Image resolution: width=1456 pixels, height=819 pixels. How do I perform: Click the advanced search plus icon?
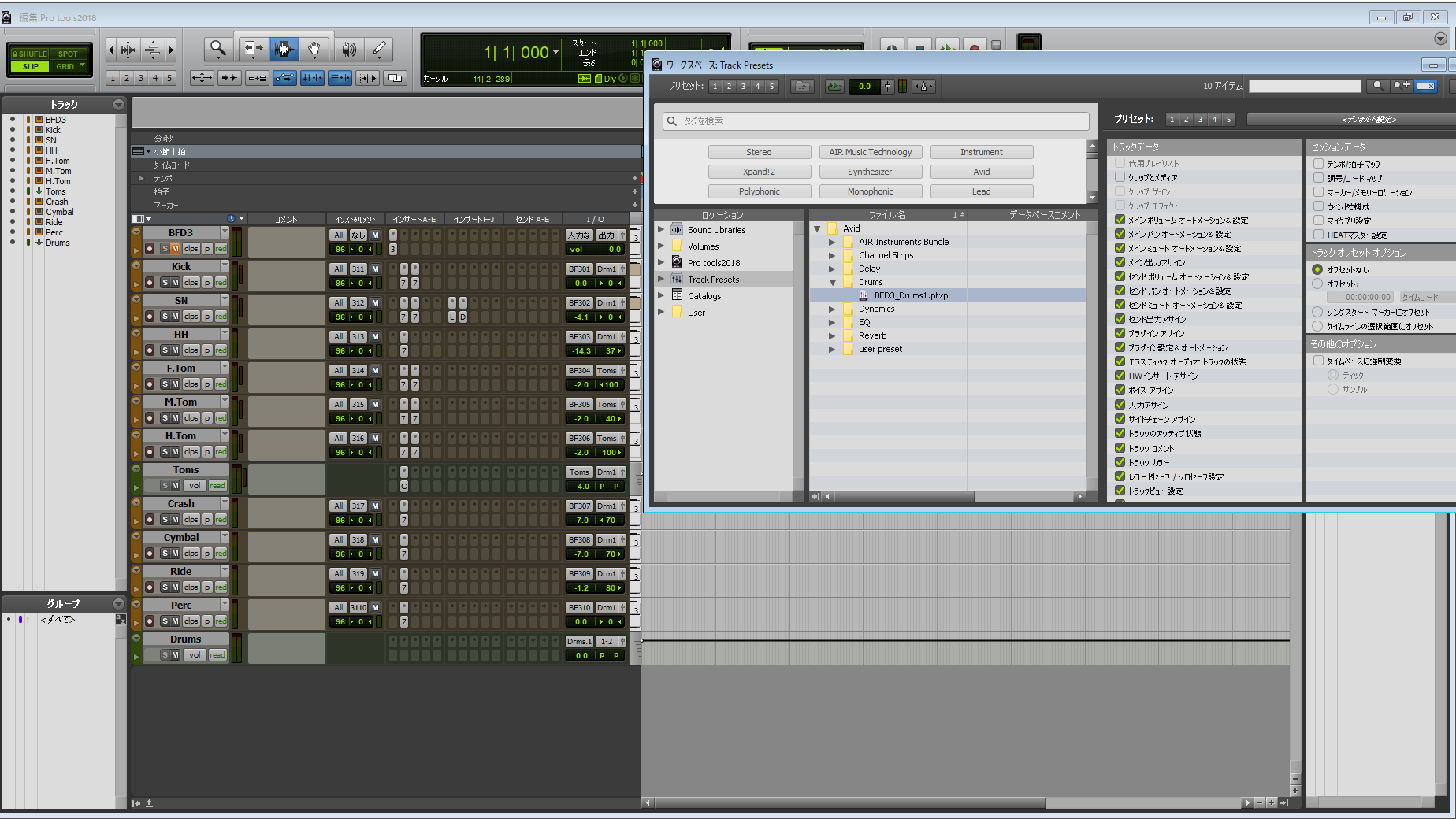click(x=1401, y=86)
